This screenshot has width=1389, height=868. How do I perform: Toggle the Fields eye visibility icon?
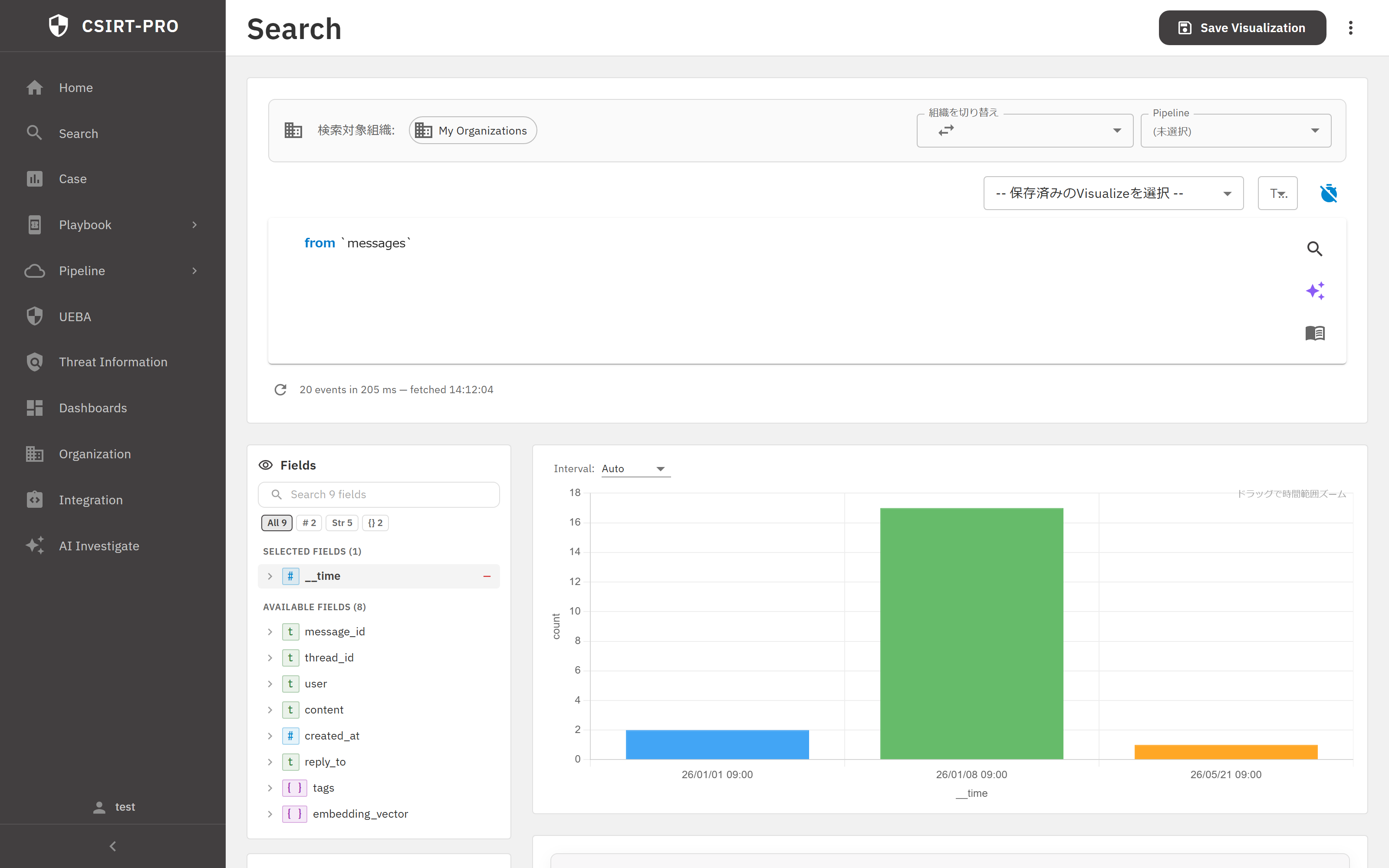[266, 465]
